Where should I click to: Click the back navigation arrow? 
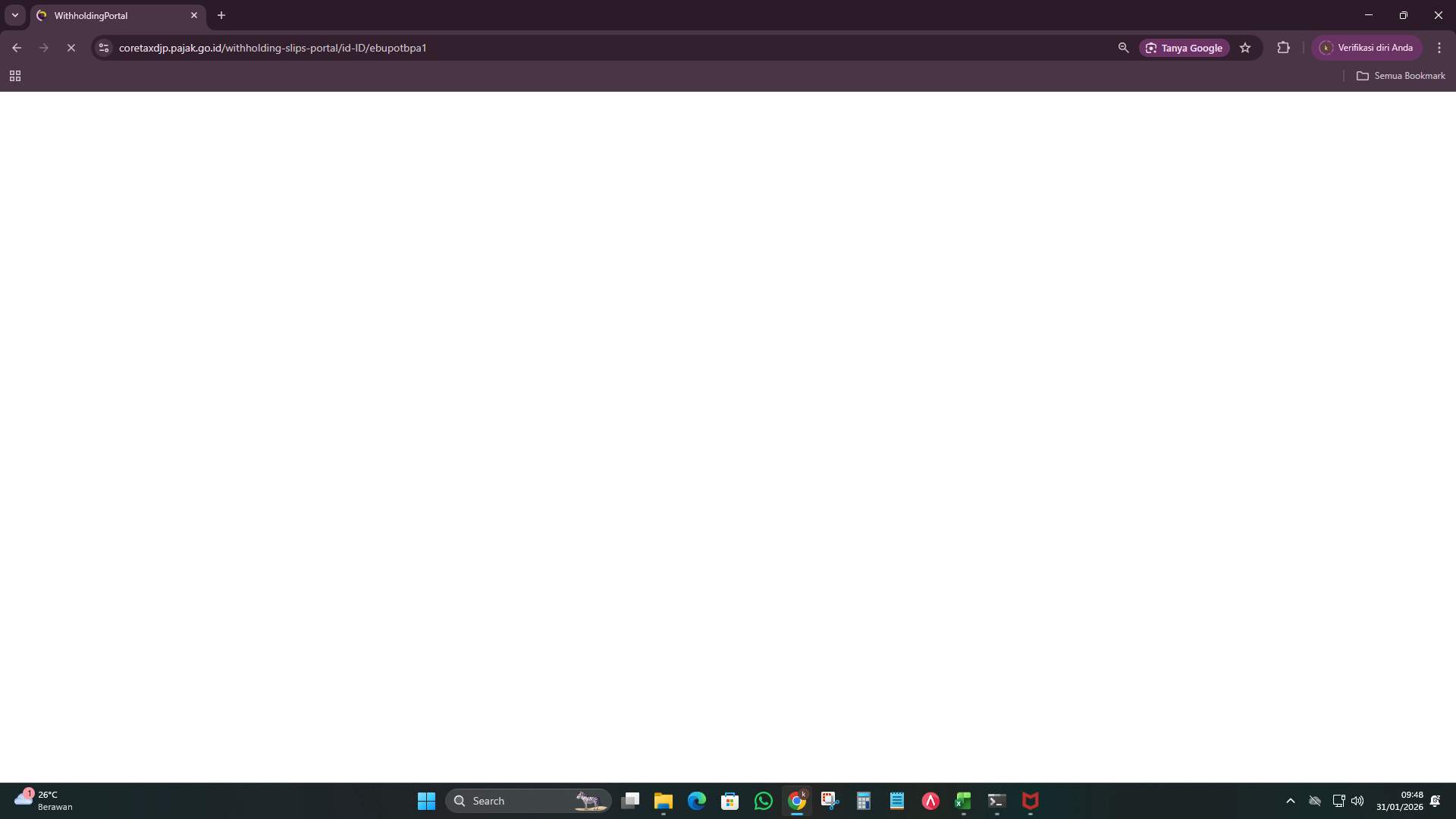17,48
